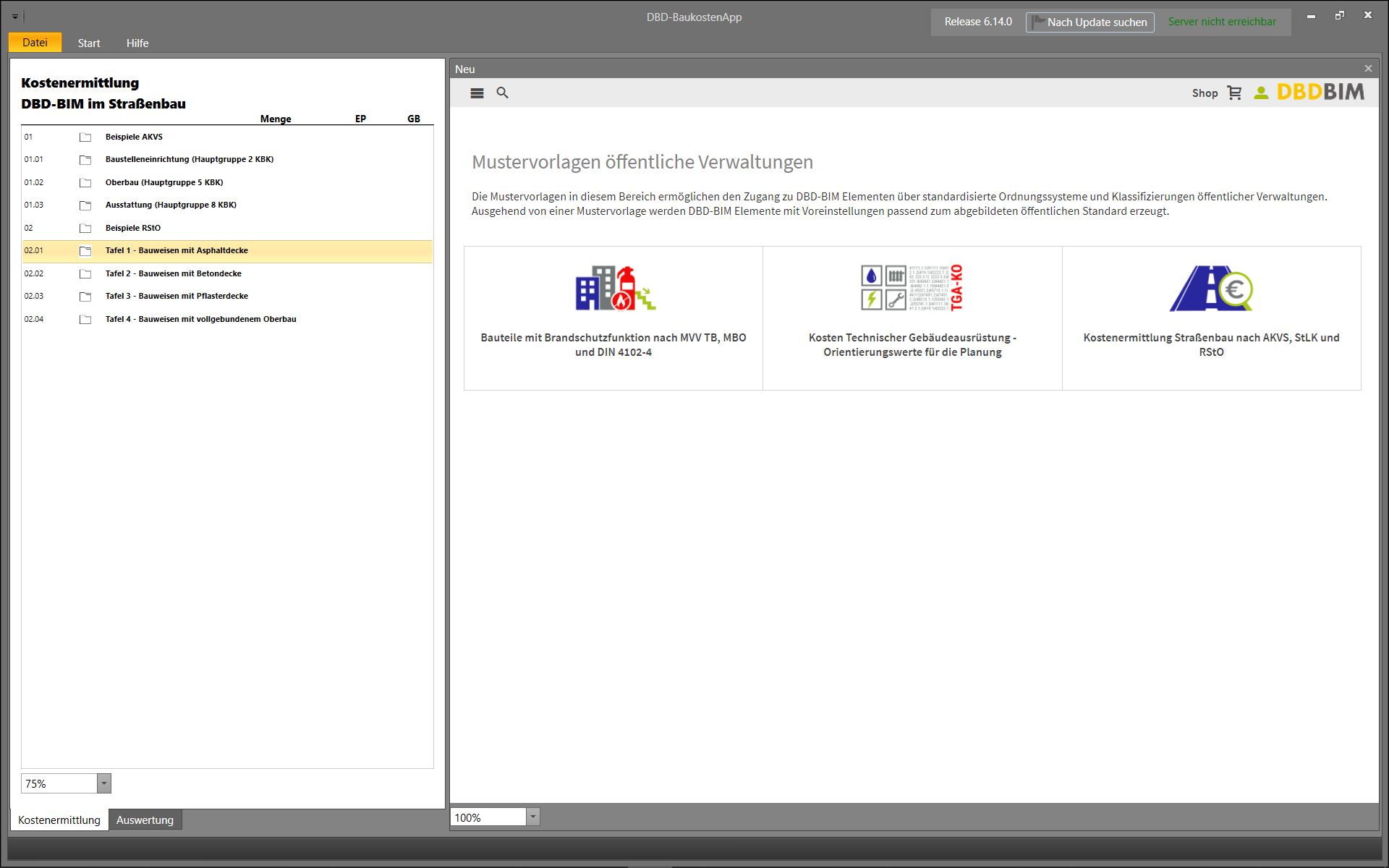Click the 100% zoom input field
This screenshot has width=1389, height=868.
click(x=488, y=817)
